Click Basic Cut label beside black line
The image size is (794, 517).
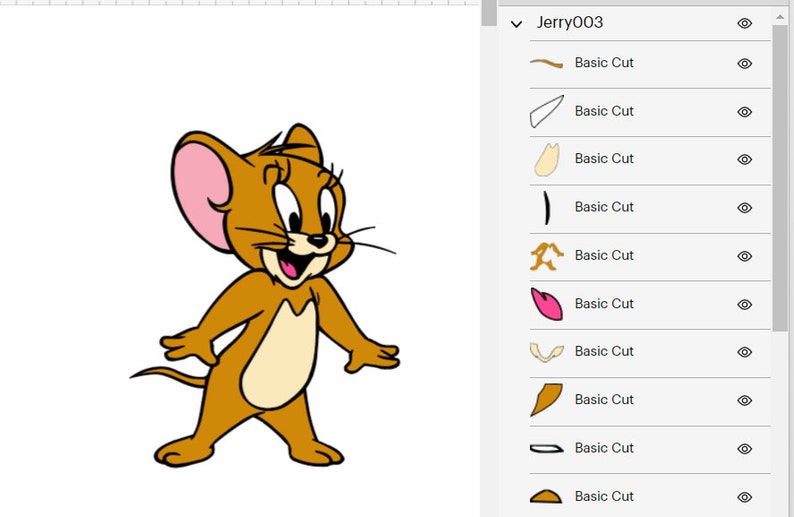pyautogui.click(x=604, y=207)
